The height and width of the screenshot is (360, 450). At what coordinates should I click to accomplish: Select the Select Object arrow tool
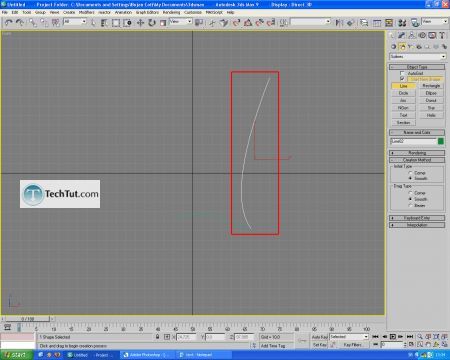(x=93, y=22)
